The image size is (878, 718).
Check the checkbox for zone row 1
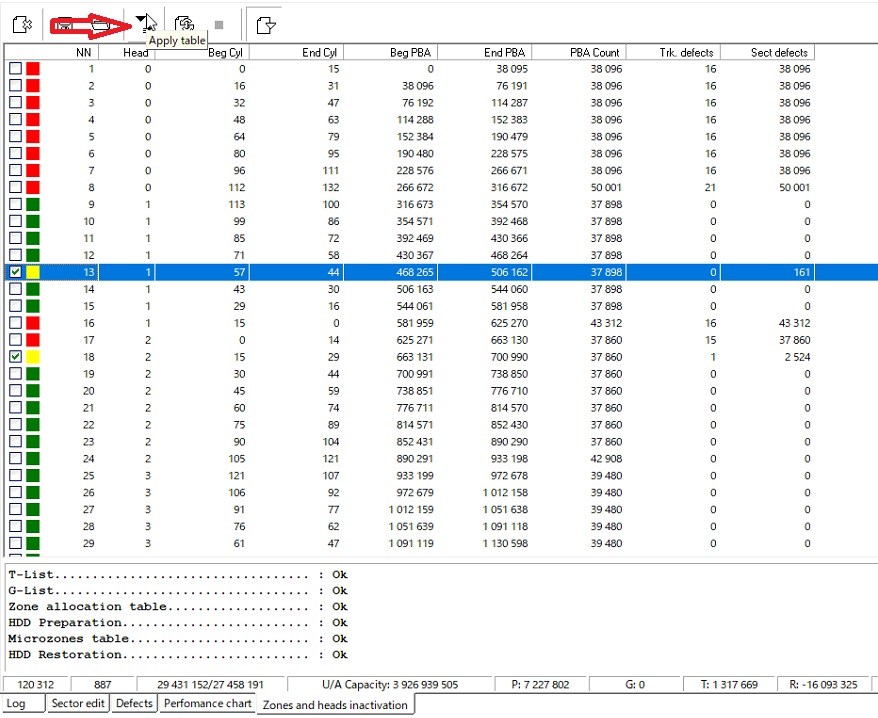(15, 69)
